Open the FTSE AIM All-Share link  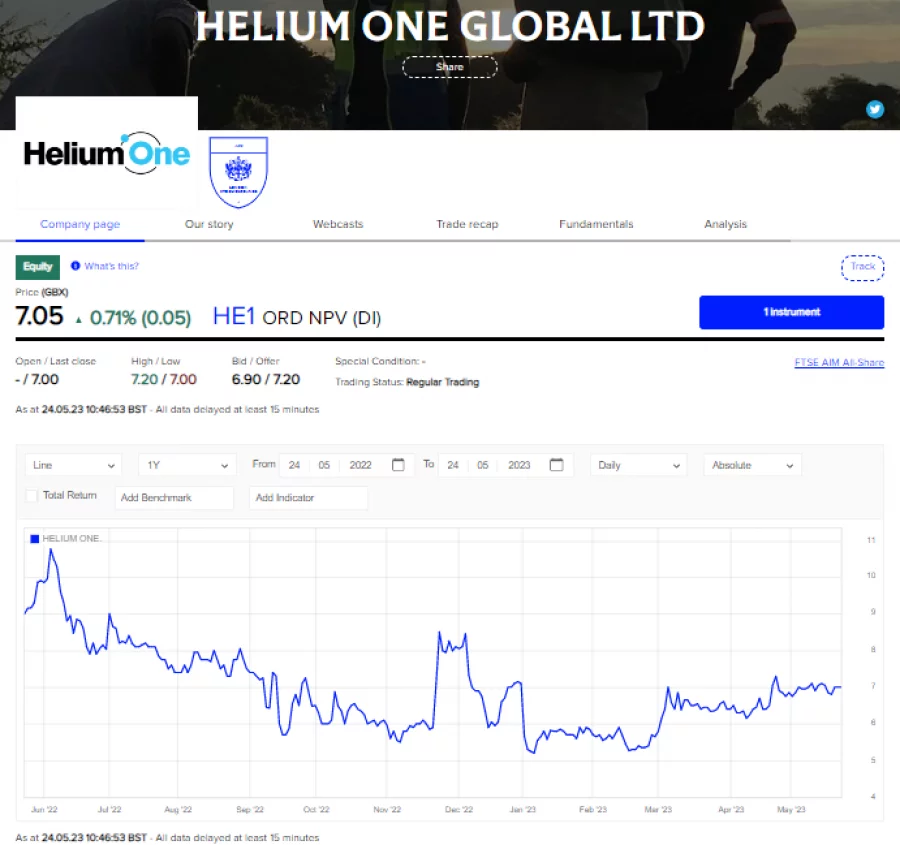point(839,362)
